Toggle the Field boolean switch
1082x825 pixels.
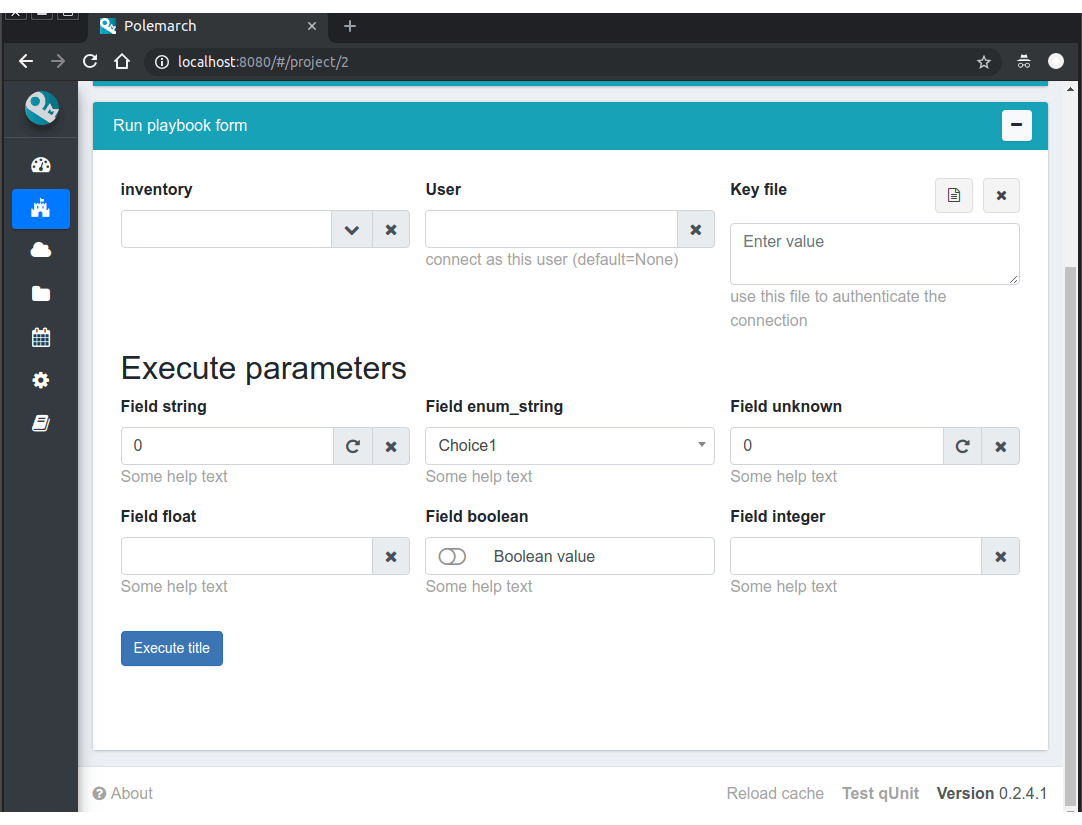tap(452, 556)
